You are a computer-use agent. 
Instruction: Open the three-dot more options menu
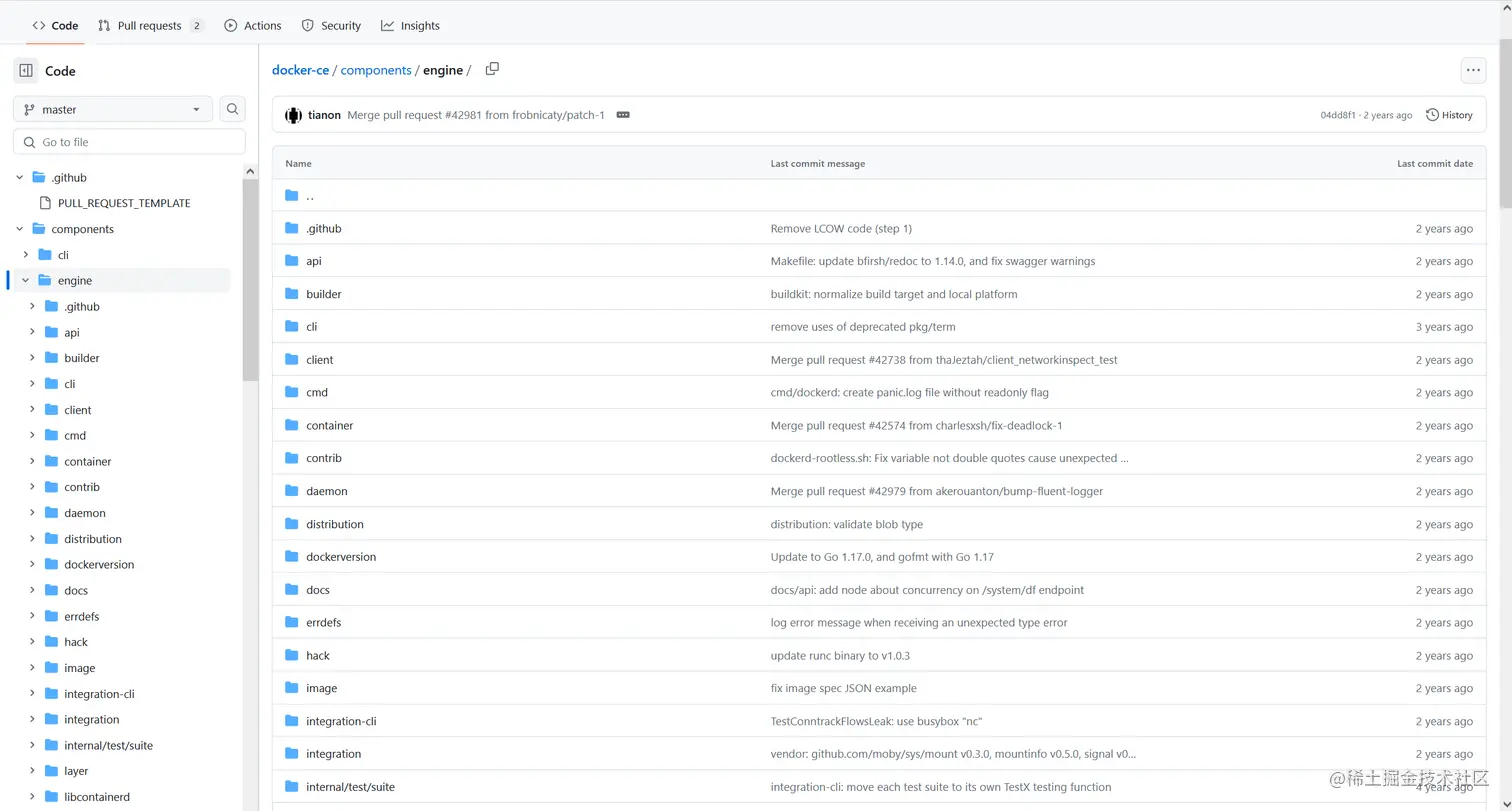pos(1473,70)
